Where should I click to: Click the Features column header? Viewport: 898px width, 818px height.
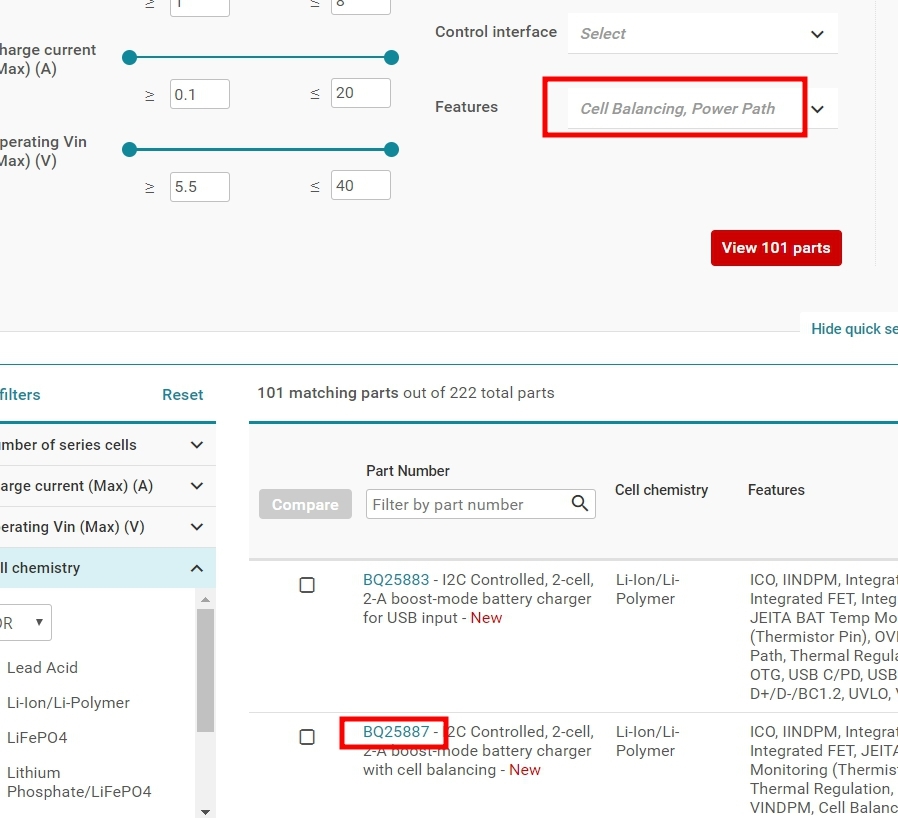(x=776, y=490)
